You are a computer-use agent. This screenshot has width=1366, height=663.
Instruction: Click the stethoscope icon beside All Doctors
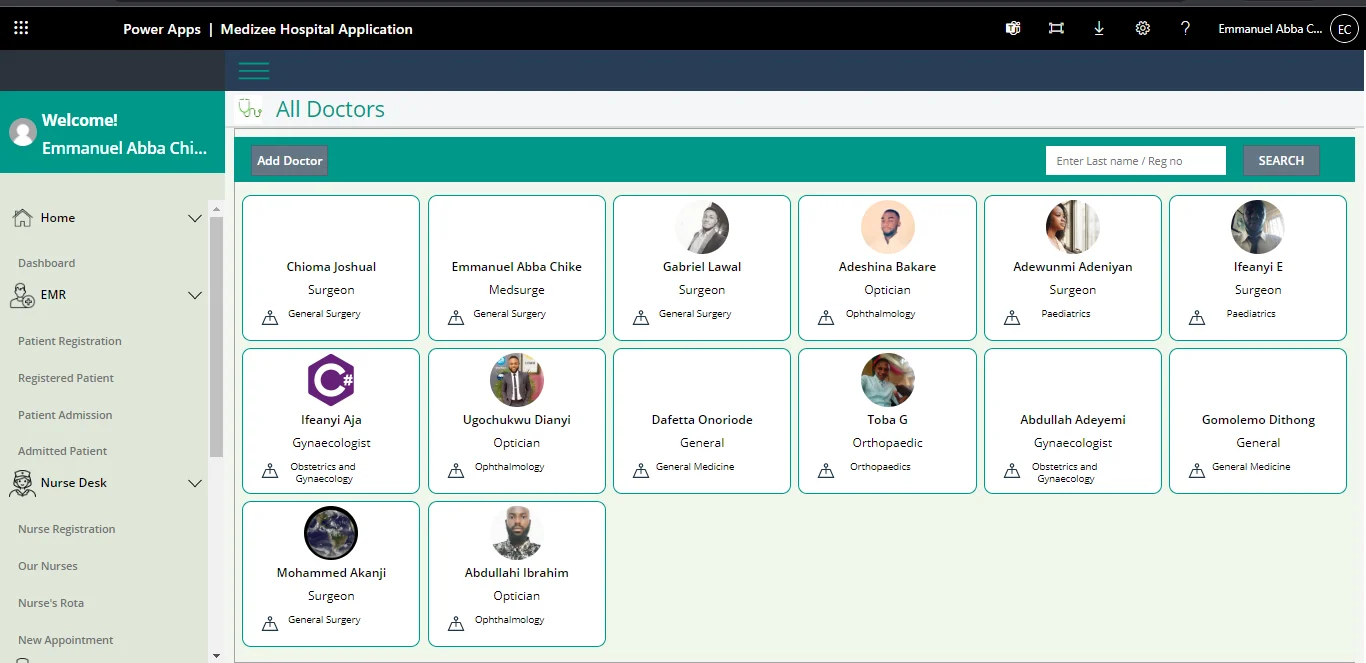[x=250, y=109]
